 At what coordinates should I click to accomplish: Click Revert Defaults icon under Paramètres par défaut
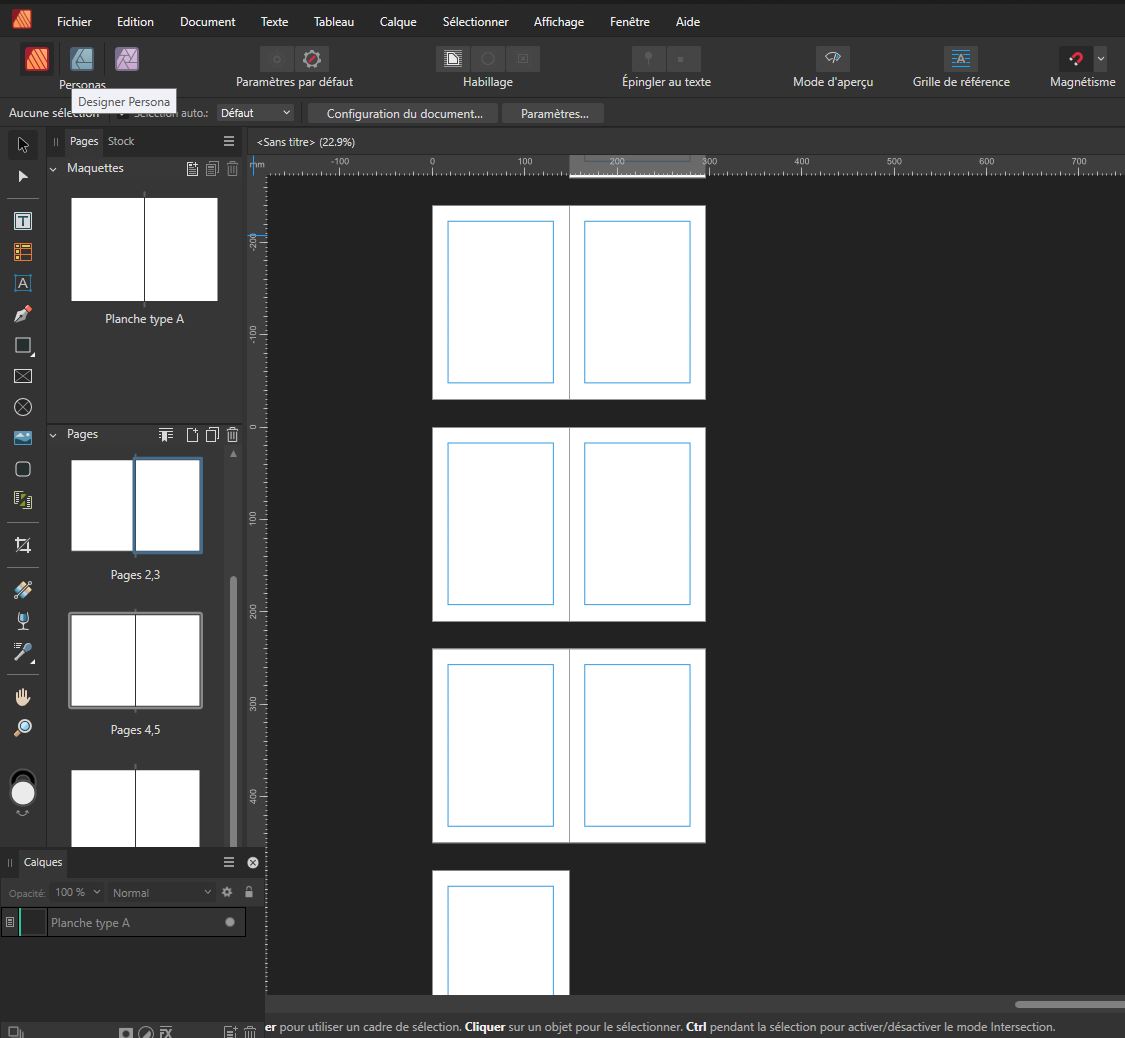point(311,59)
